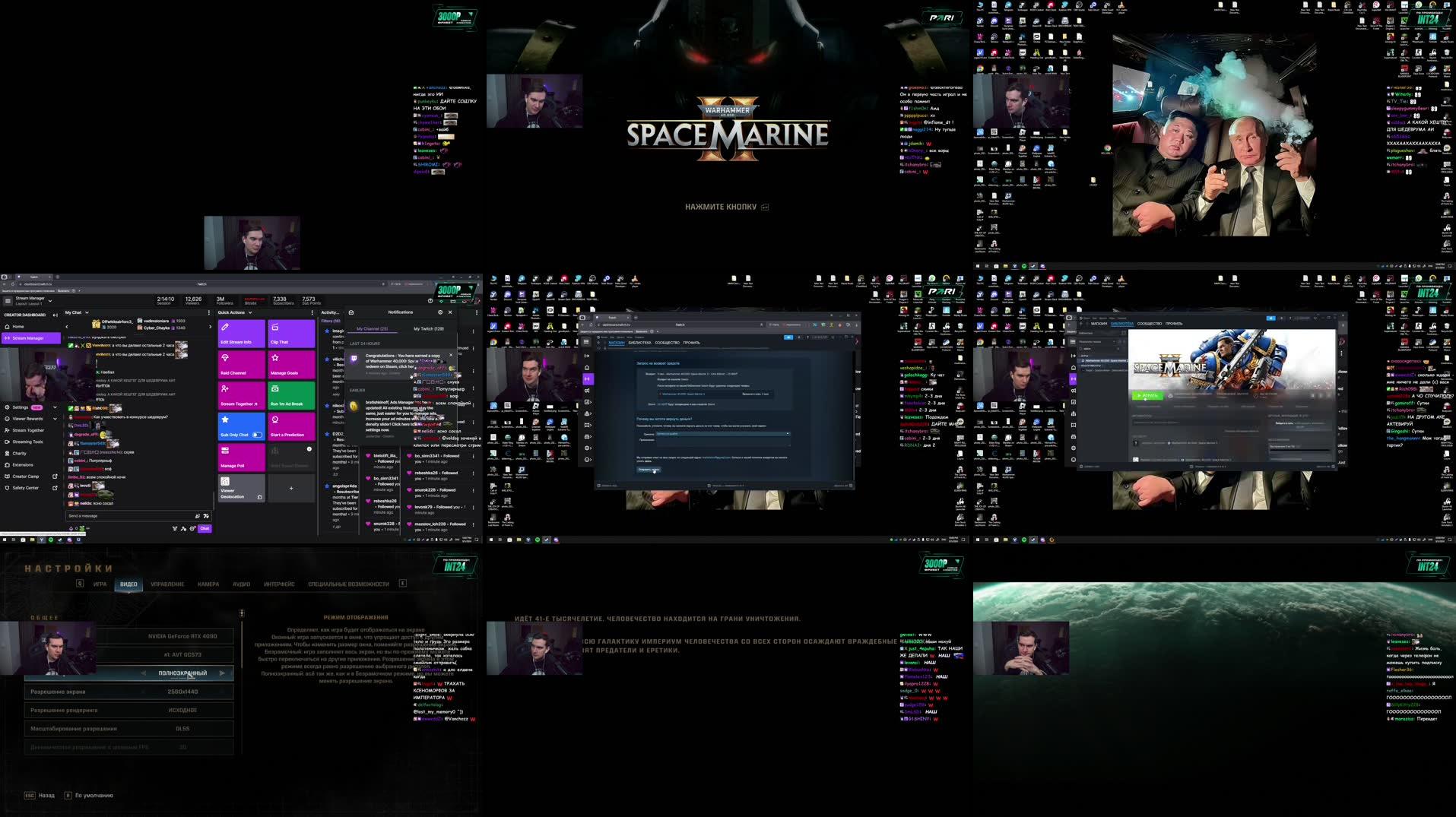Open Creator Camp external link
The width and height of the screenshot is (1456, 817).
point(30,477)
